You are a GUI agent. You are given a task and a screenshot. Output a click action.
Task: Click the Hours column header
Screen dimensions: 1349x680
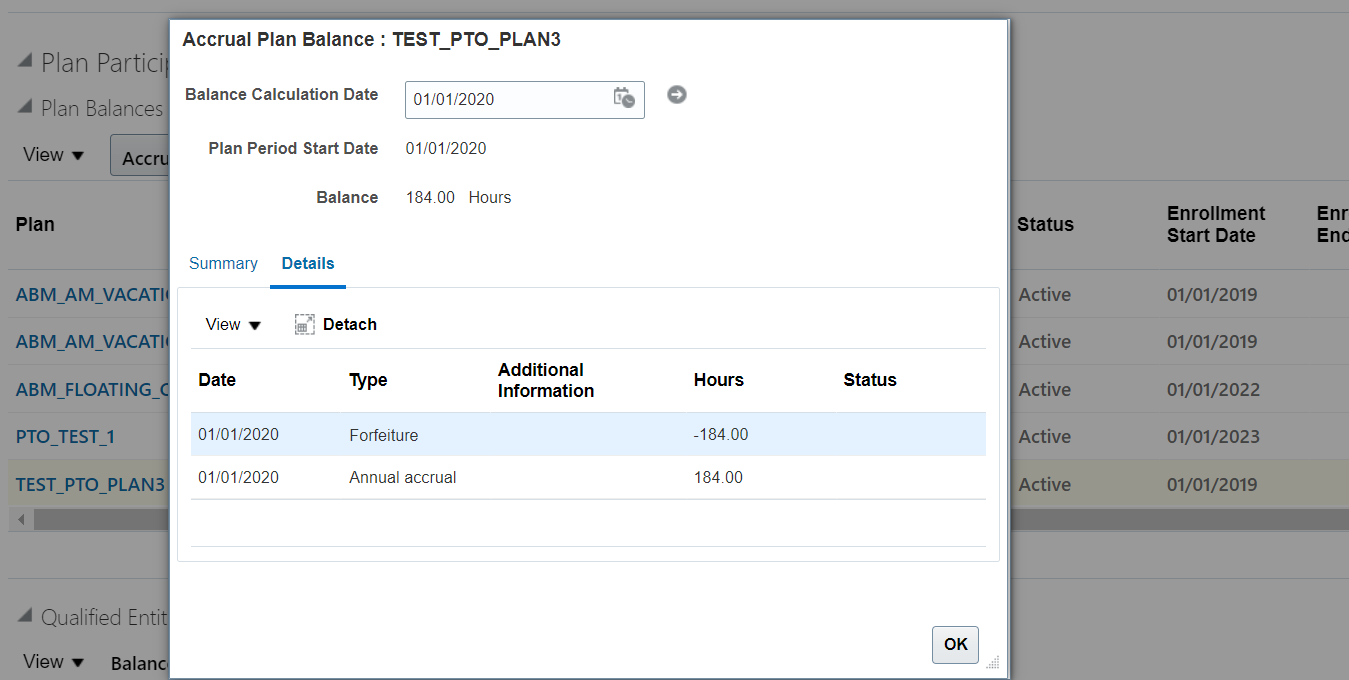[x=719, y=380]
